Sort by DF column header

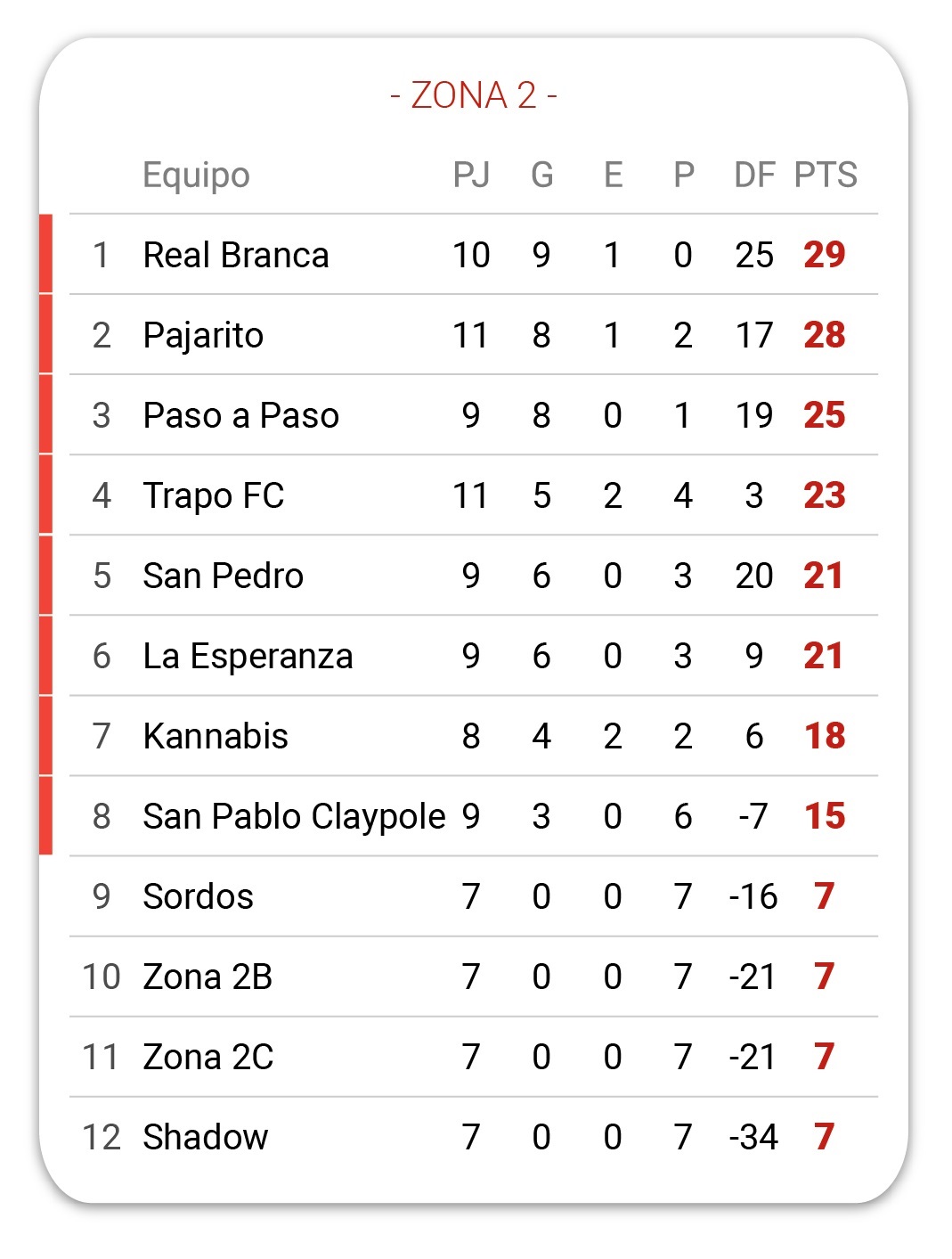pyautogui.click(x=754, y=175)
